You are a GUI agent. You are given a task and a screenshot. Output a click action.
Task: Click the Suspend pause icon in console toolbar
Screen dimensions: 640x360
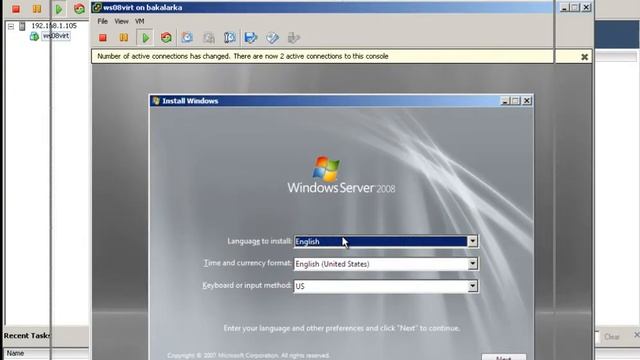coord(124,38)
